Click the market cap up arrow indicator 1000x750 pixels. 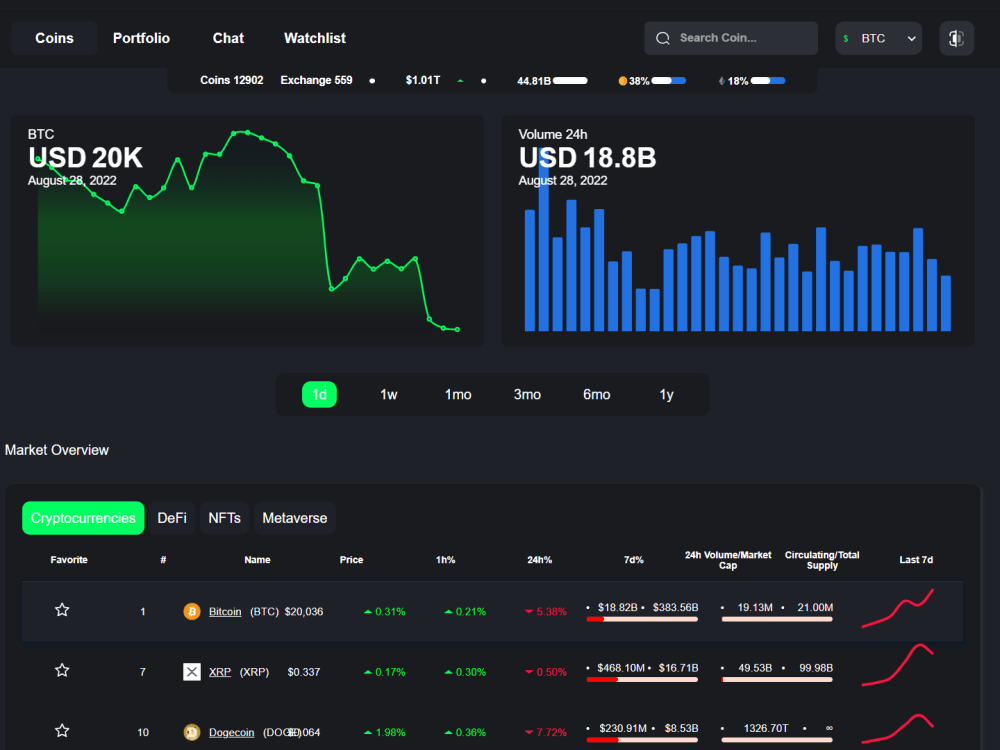coord(460,81)
